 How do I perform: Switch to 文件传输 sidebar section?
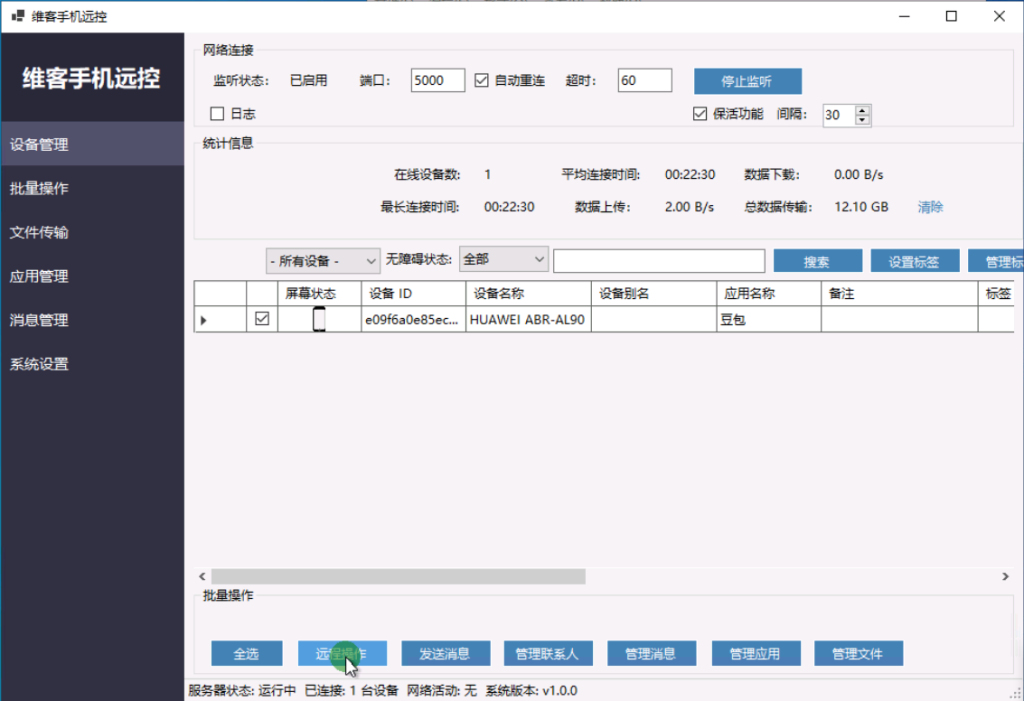click(x=40, y=233)
